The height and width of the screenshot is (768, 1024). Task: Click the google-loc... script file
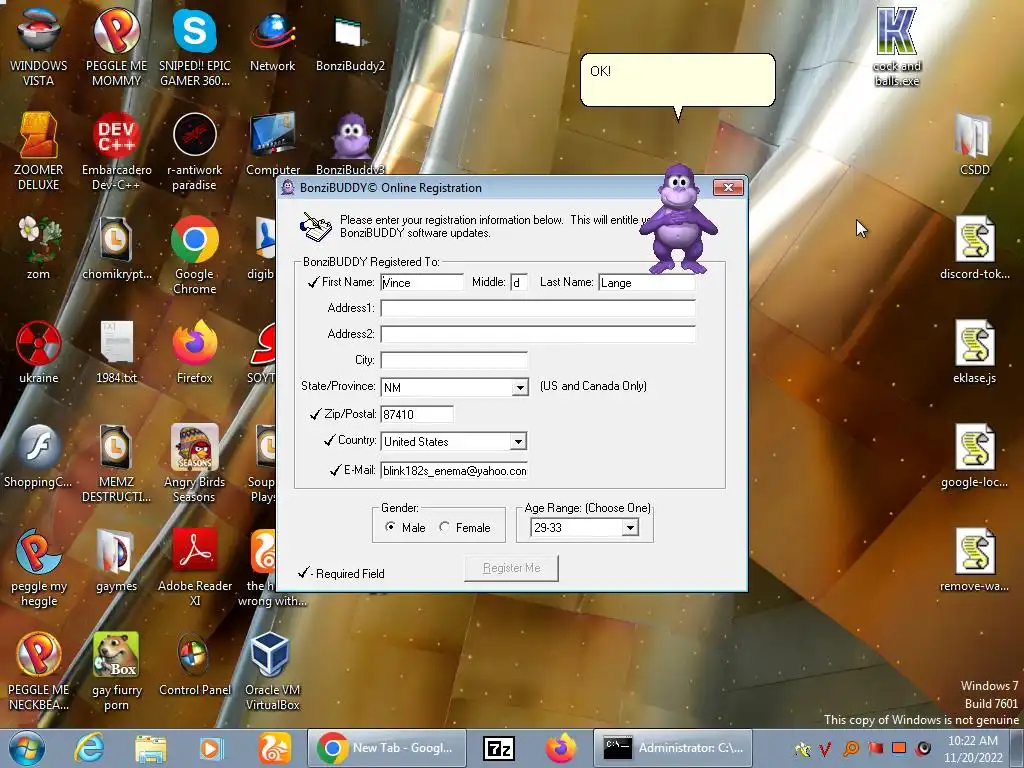[x=974, y=455]
